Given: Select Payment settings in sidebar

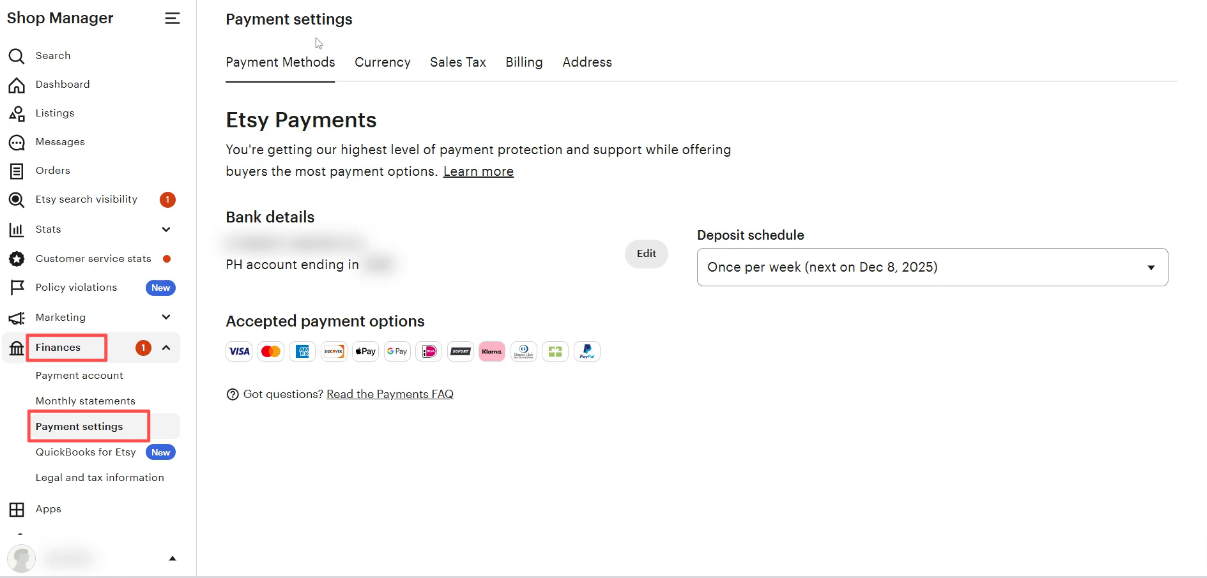Looking at the screenshot, I should 79,427.
